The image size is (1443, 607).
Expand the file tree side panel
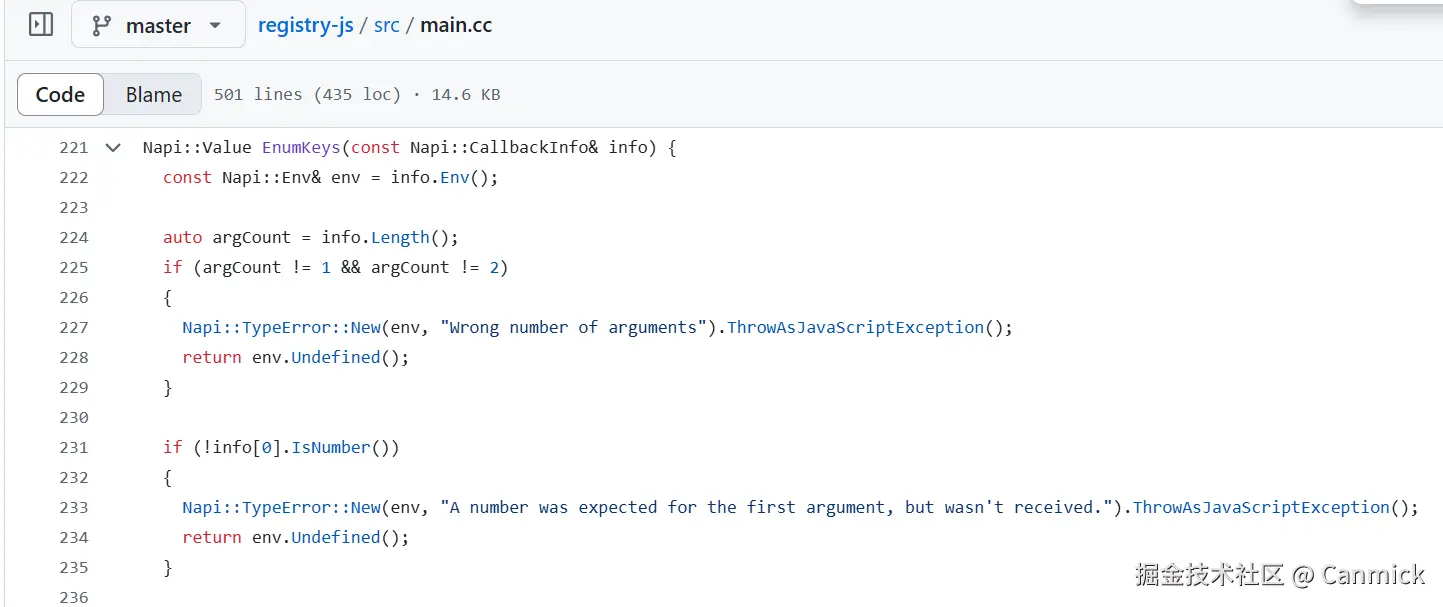[x=41, y=25]
